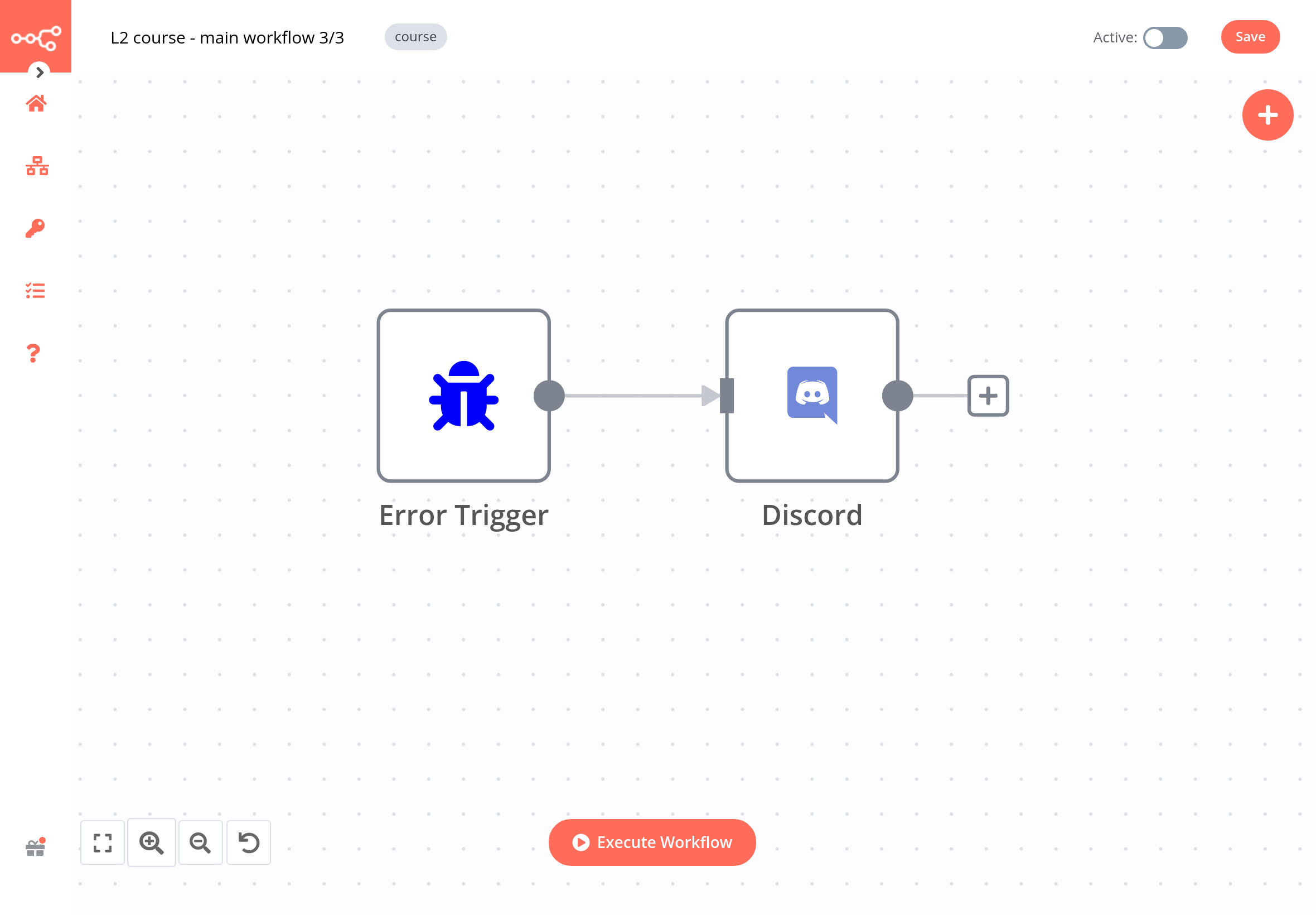Toggle the workflow Active switch
This screenshot has width=1316, height=915.
tap(1165, 38)
